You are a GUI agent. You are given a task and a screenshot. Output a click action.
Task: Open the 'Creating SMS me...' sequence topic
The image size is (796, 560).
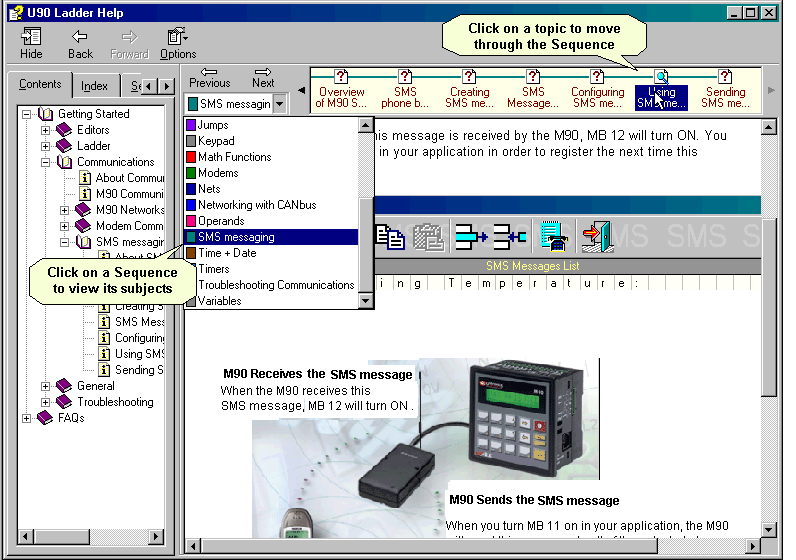coord(470,90)
